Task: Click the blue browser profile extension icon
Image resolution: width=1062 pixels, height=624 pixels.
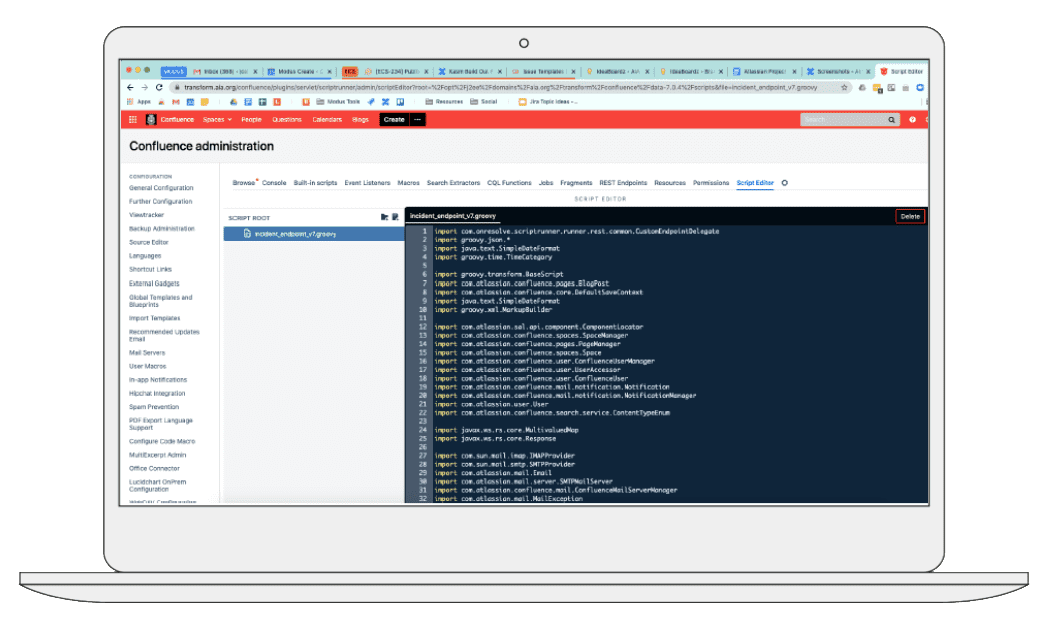Action: tap(920, 87)
